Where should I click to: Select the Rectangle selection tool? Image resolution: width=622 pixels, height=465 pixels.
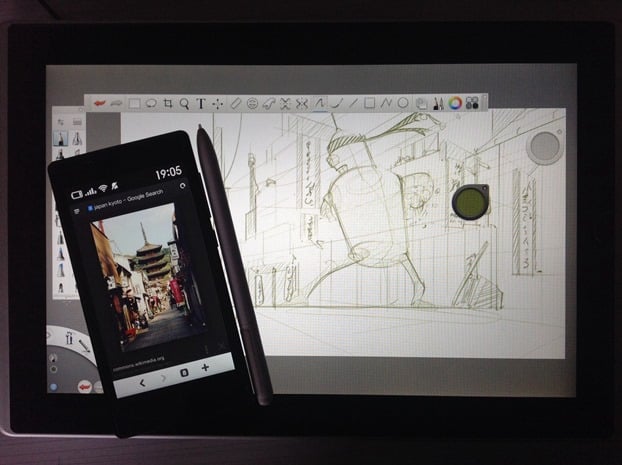[134, 104]
